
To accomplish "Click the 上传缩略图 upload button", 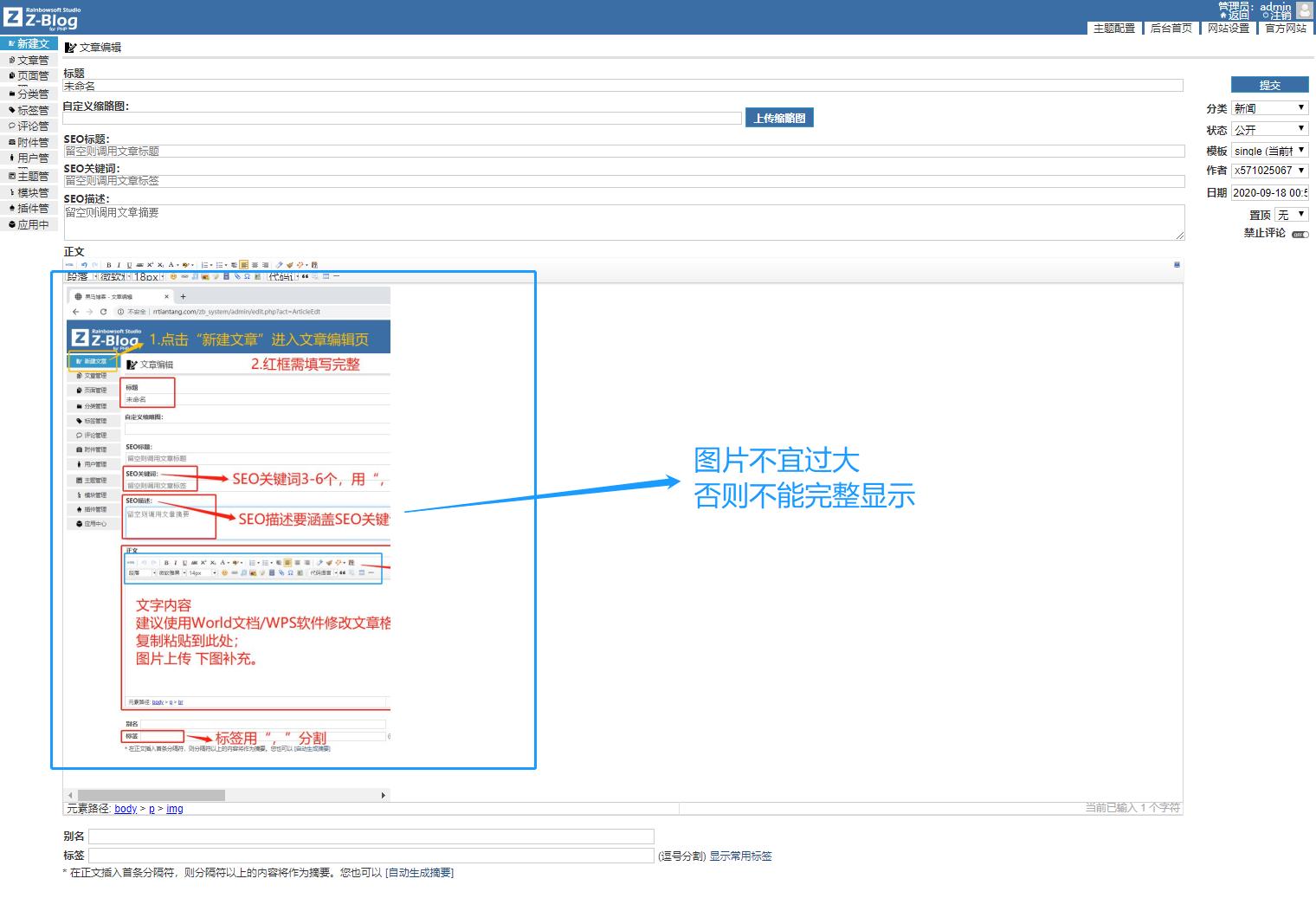I will point(779,118).
